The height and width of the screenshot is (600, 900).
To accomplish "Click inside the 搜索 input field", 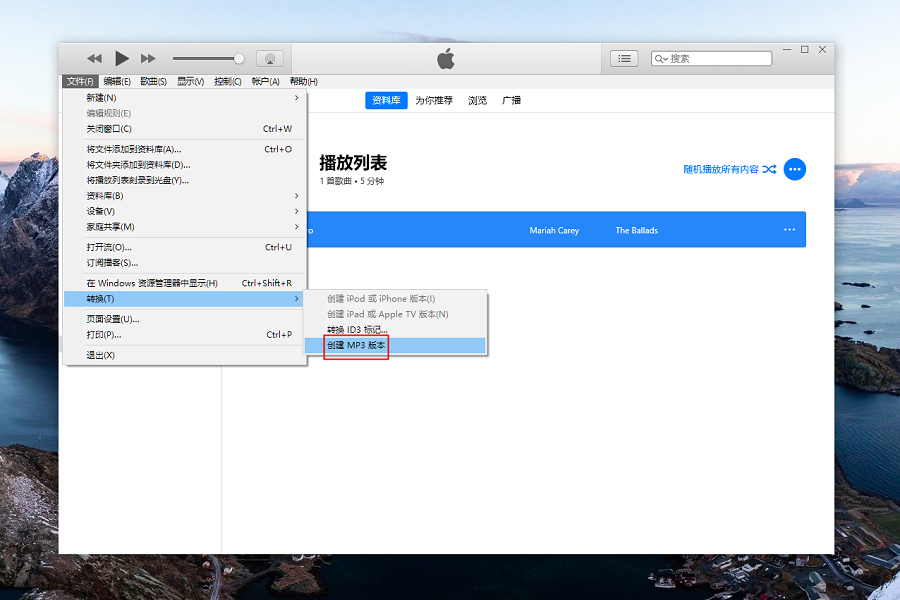I will point(715,59).
